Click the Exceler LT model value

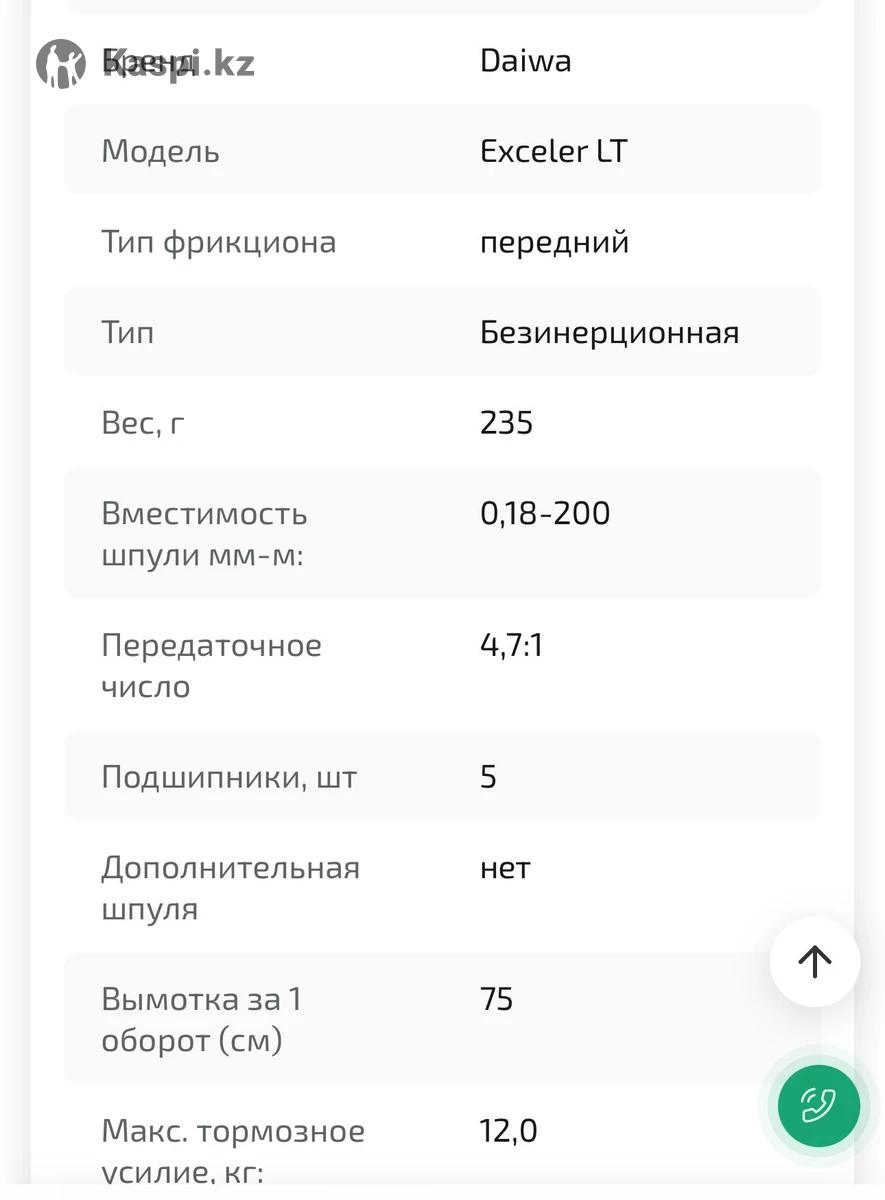click(553, 151)
